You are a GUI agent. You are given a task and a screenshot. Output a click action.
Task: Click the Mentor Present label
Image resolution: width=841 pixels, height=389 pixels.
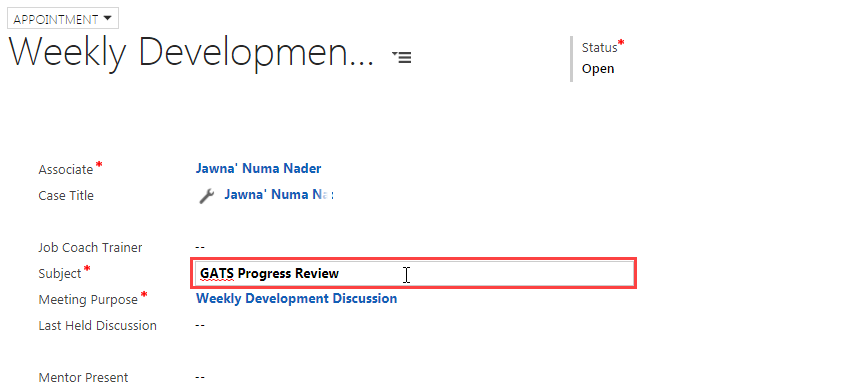tap(83, 378)
